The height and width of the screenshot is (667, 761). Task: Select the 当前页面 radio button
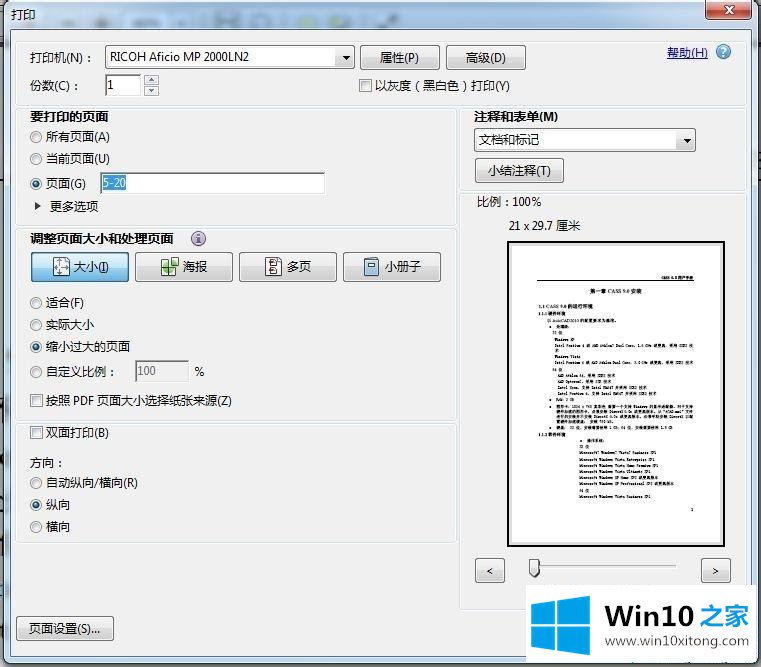(36, 159)
